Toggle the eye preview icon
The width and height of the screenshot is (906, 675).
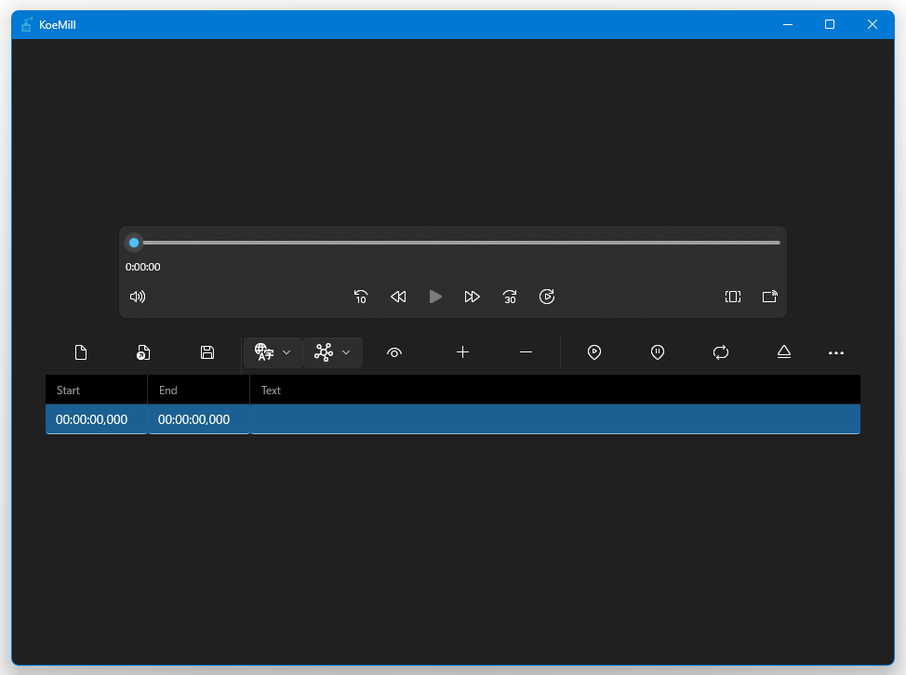[394, 352]
